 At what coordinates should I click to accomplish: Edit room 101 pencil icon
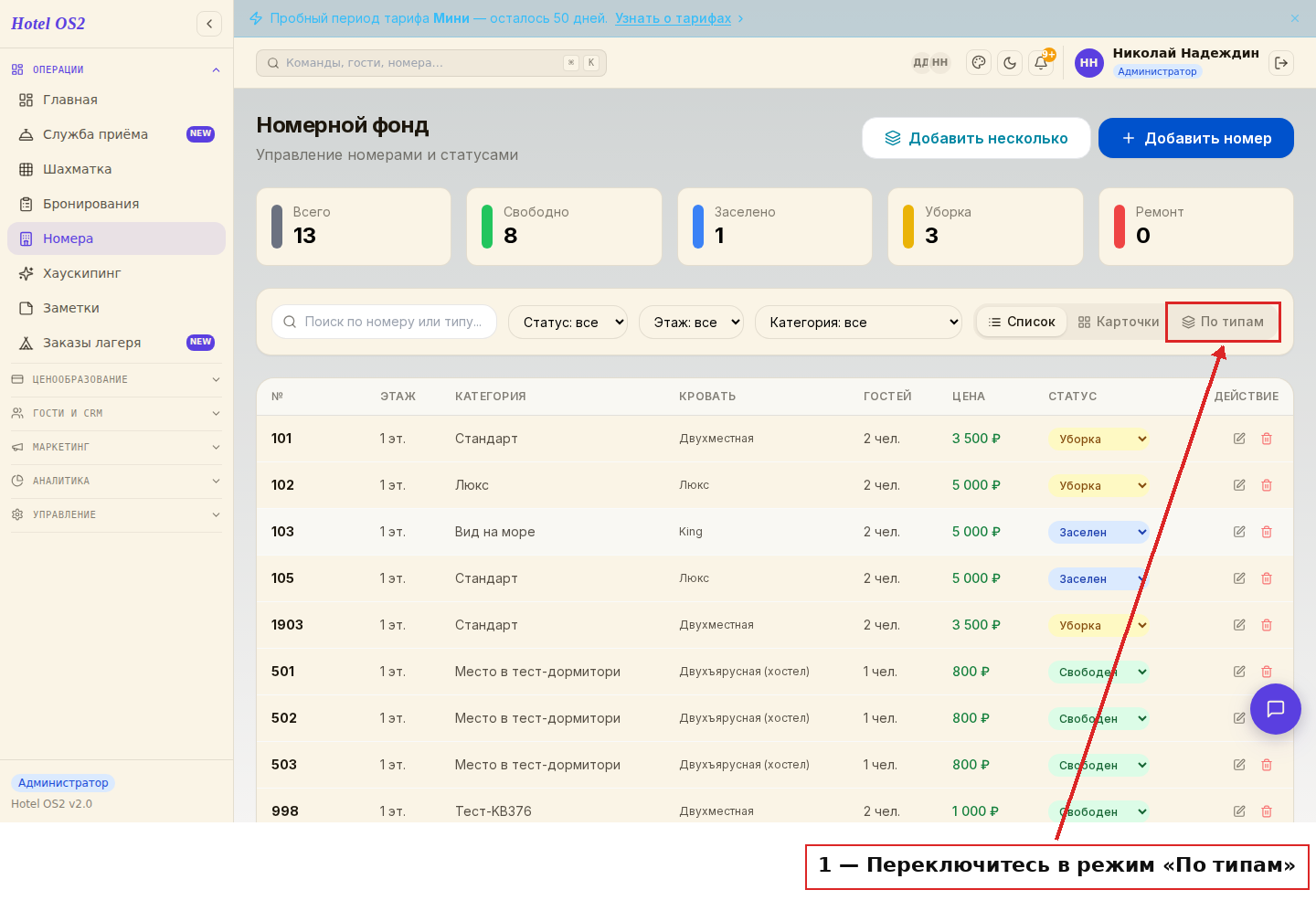tap(1239, 439)
